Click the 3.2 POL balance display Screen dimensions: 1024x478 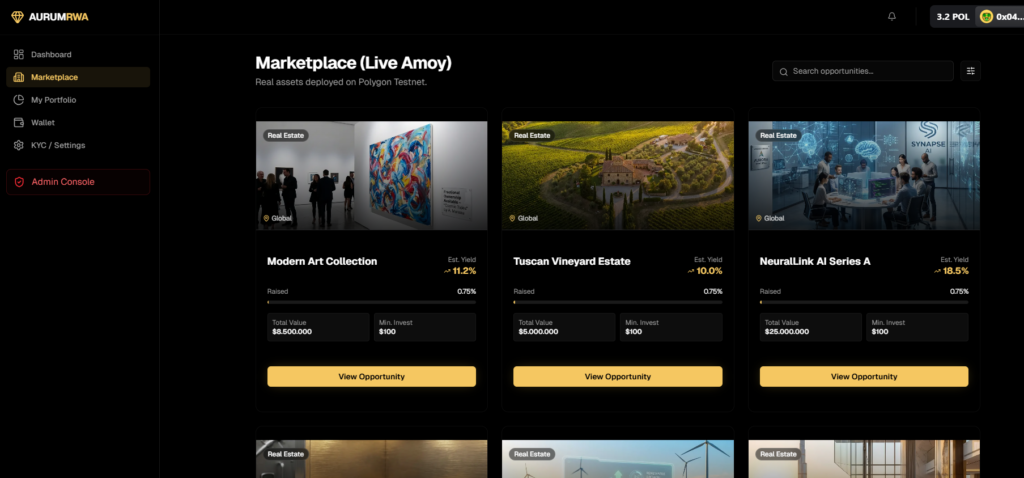point(953,17)
